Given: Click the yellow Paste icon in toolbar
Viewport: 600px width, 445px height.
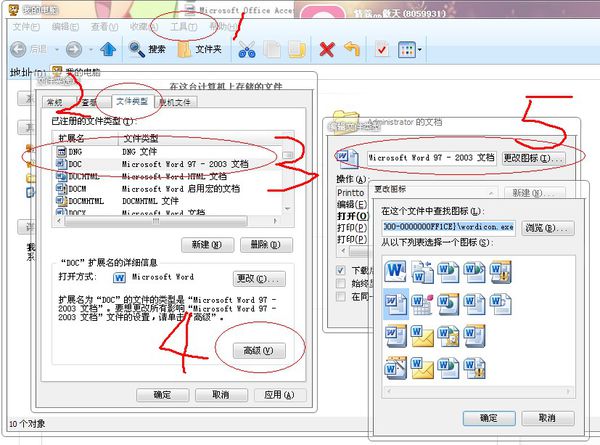Looking at the screenshot, I should click(x=297, y=49).
